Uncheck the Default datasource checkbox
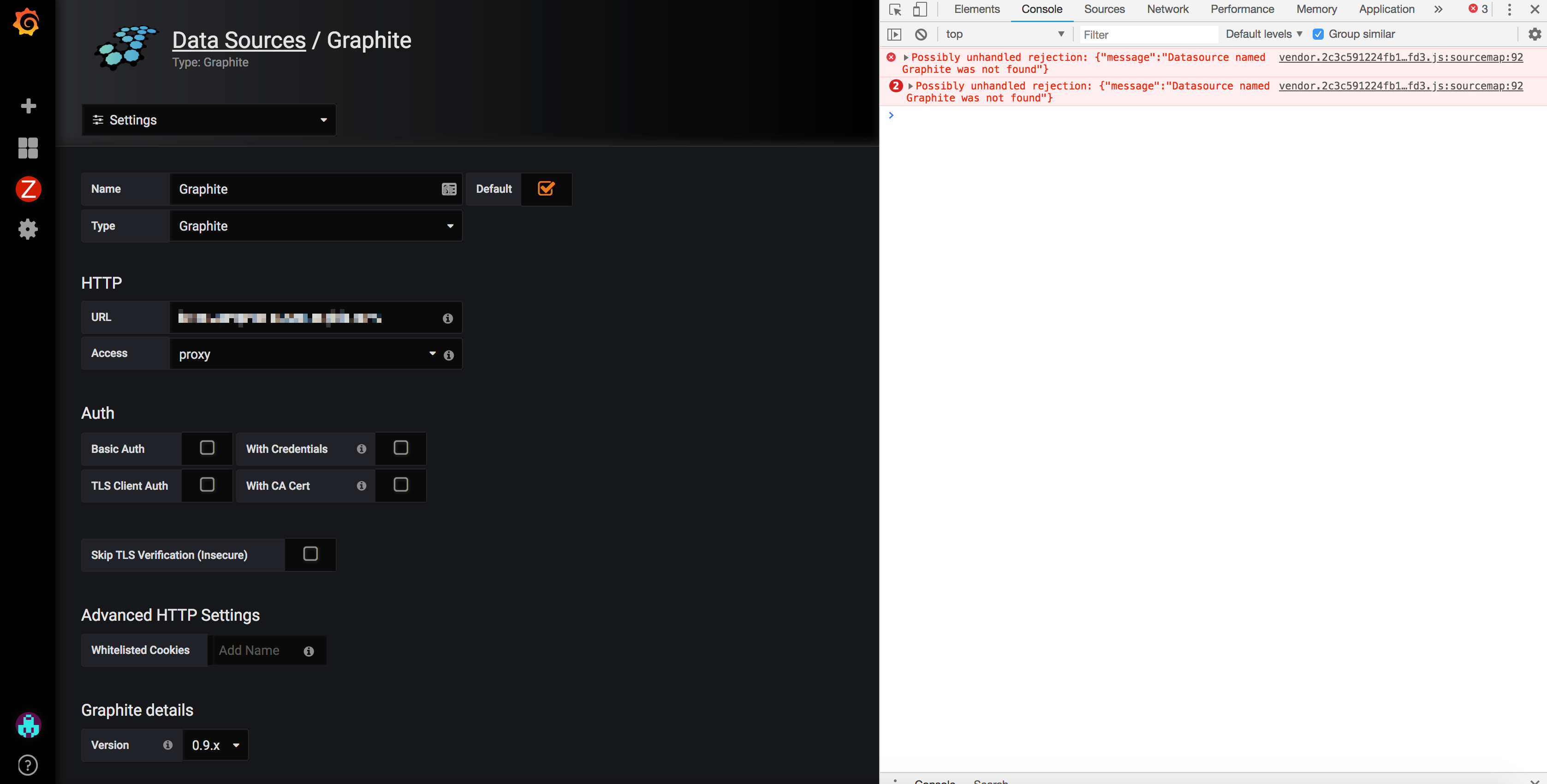Viewport: 1547px width, 784px height. pyautogui.click(x=546, y=189)
